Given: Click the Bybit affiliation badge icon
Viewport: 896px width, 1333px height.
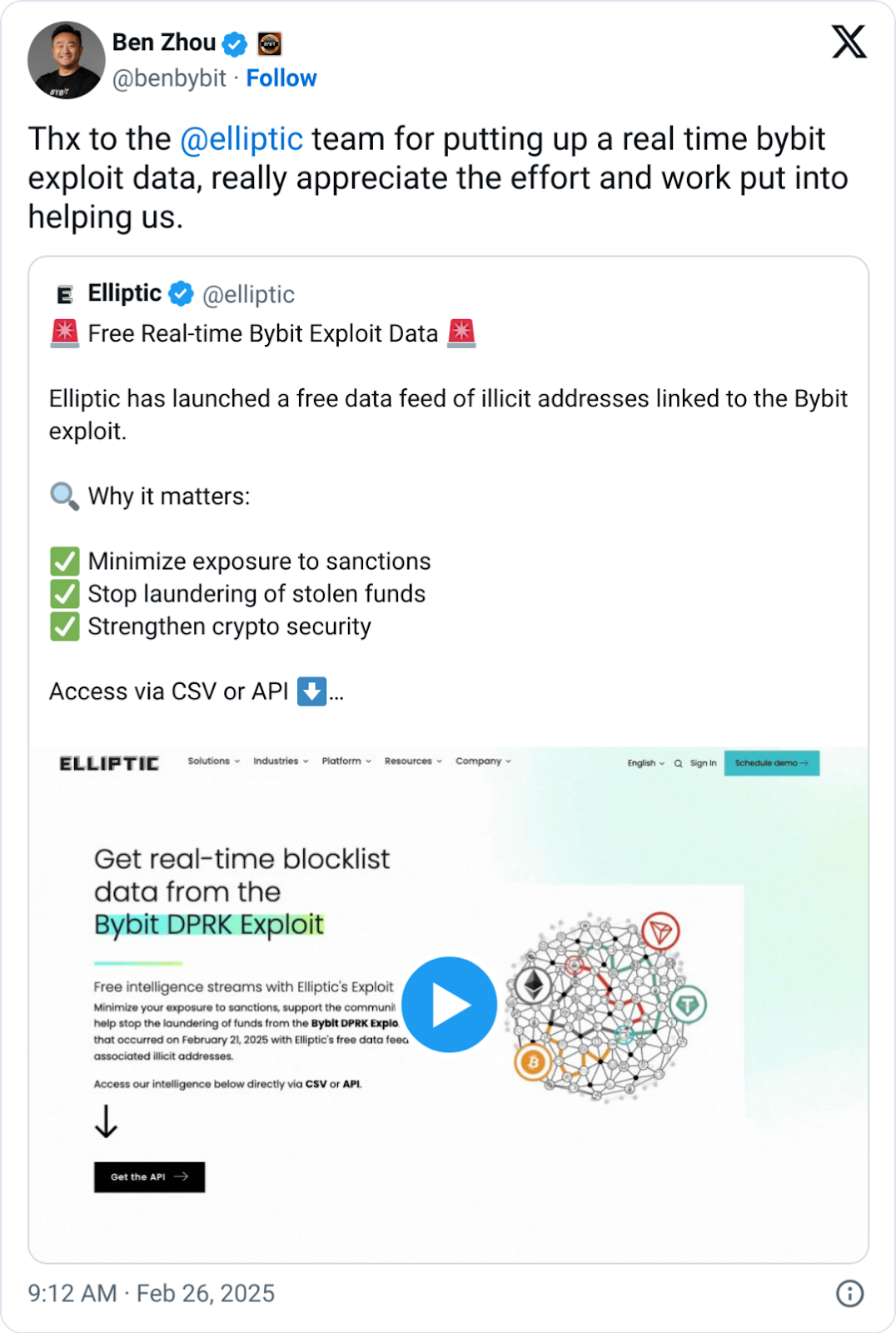Looking at the screenshot, I should pyautogui.click(x=269, y=43).
